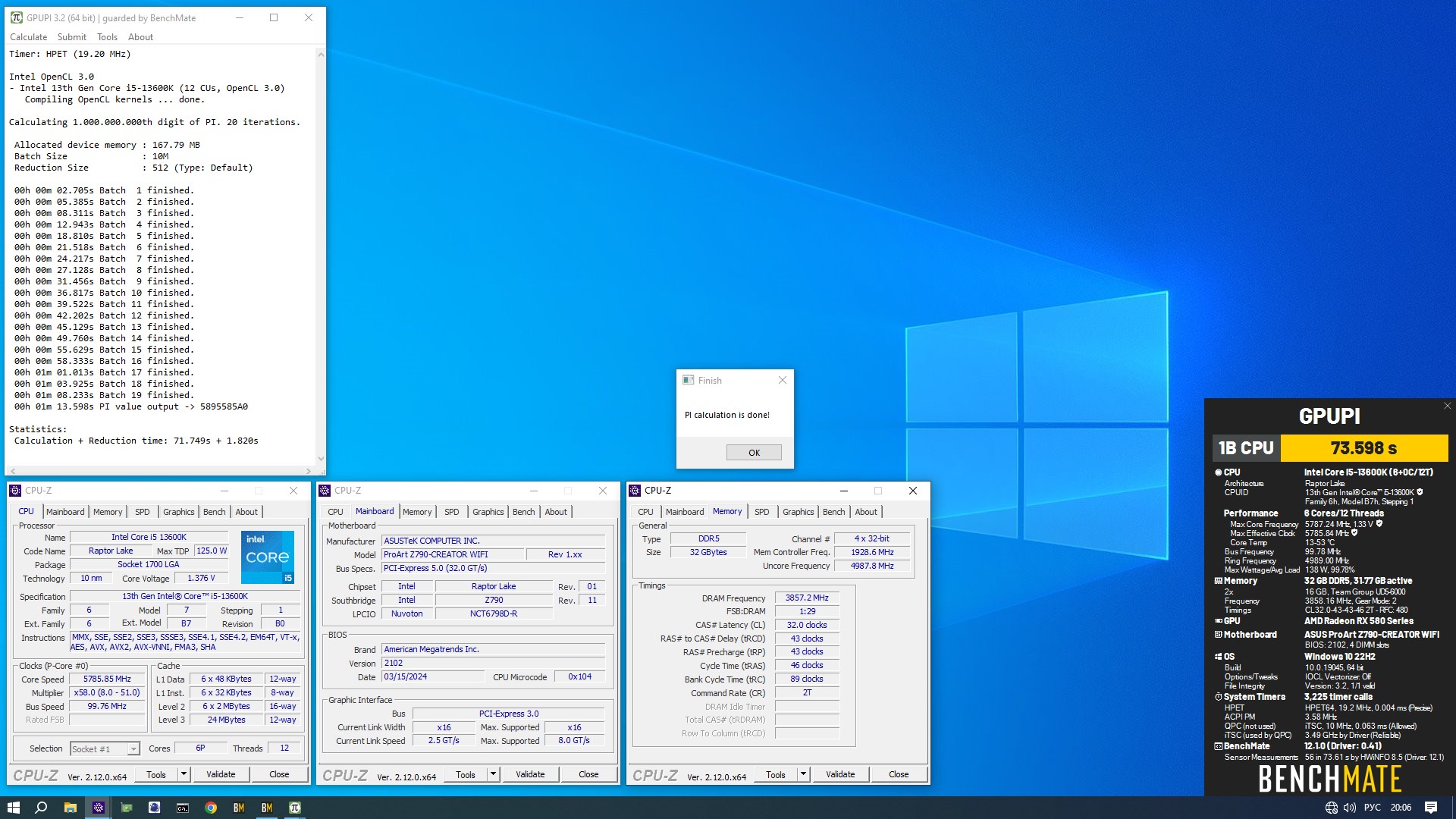The height and width of the screenshot is (819, 1456).
Task: Click GPU section icon in BenchMate panel
Action: pyautogui.click(x=1218, y=621)
